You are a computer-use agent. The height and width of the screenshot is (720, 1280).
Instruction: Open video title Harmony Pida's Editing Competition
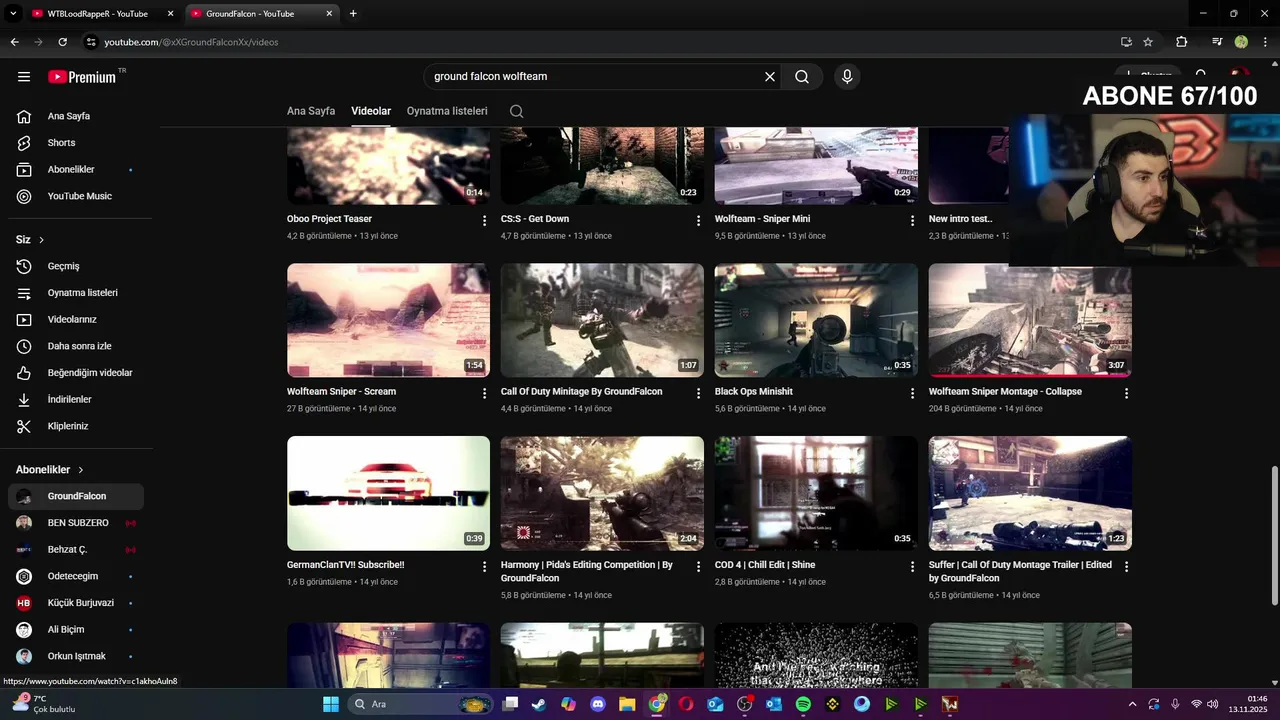(x=587, y=571)
